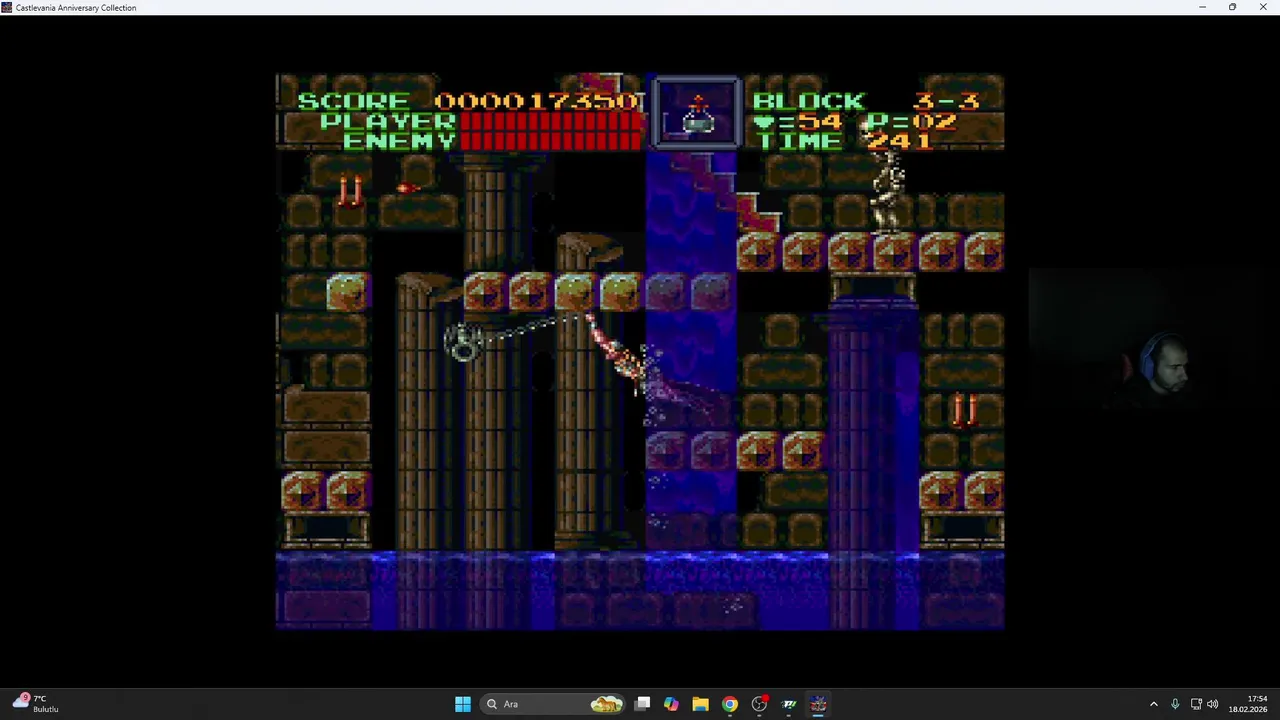Click the red player health bar
1280x720 pixels.
tap(551, 122)
